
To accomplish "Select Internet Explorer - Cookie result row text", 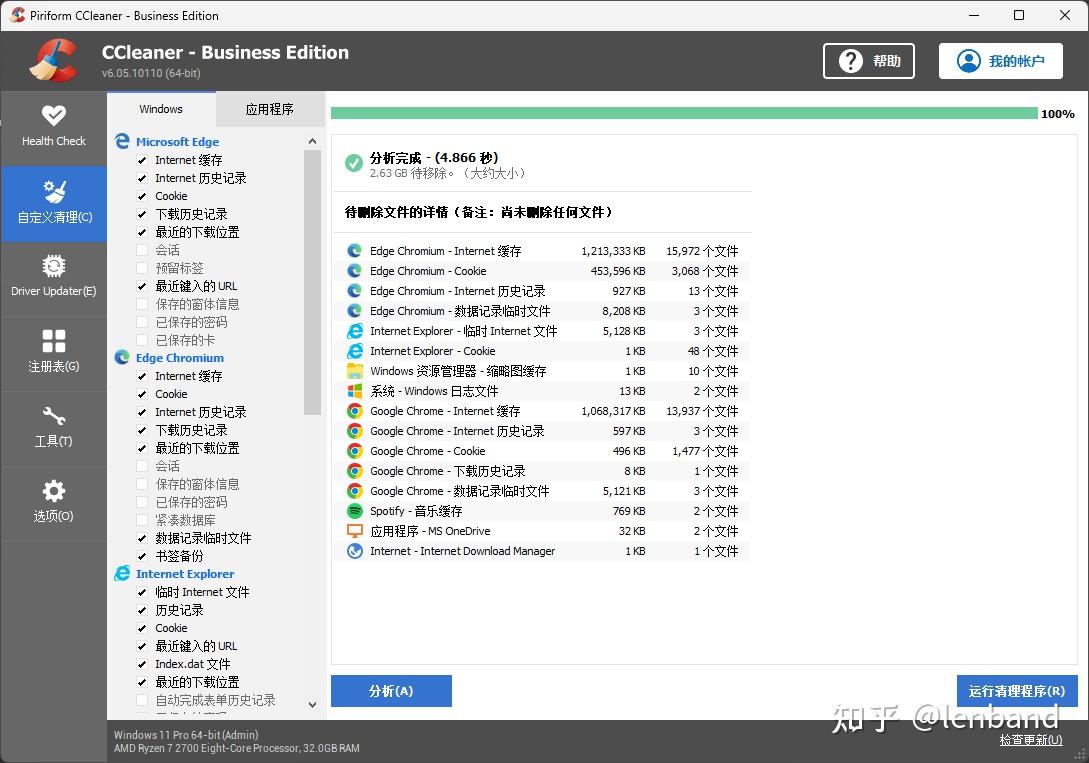I will pos(433,351).
